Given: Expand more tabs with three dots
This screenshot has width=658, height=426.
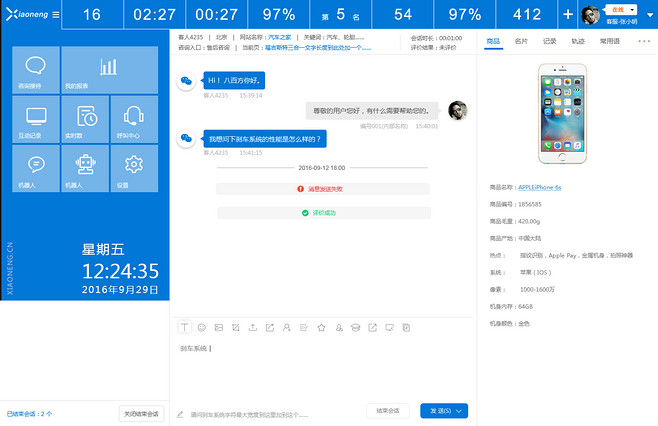Looking at the screenshot, I should 643,41.
